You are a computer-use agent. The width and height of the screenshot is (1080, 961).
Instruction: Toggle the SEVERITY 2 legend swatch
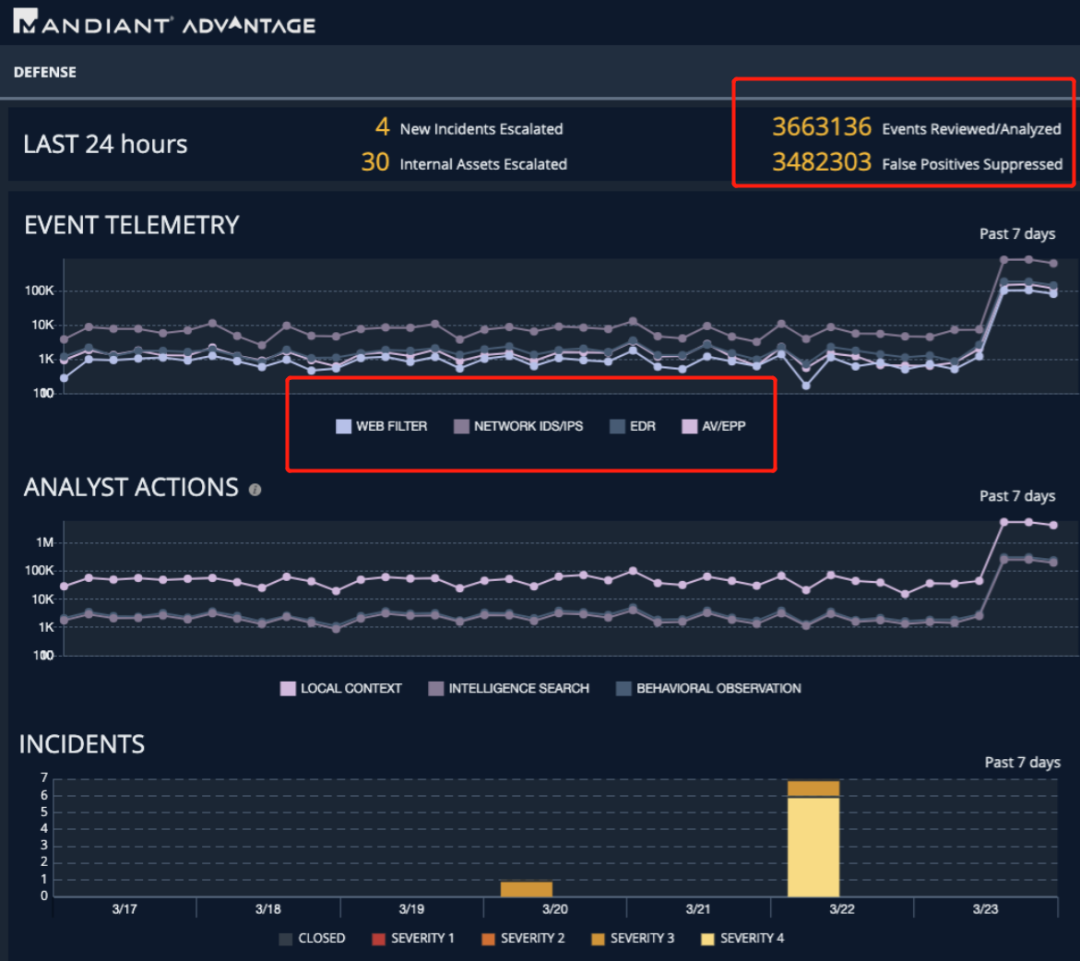(488, 939)
